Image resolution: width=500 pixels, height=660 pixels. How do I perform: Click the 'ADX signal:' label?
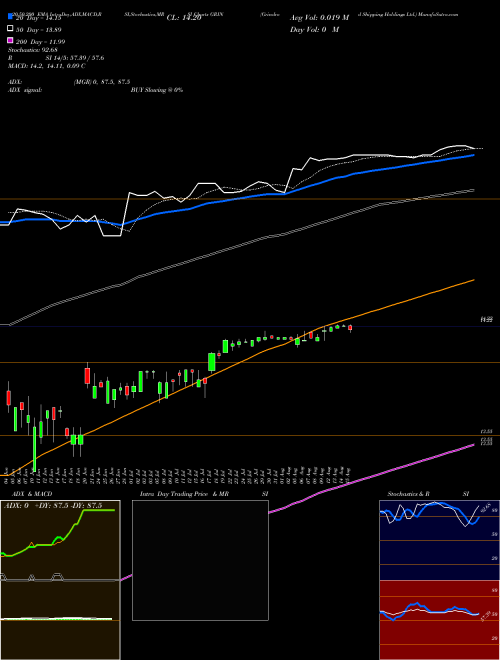click(x=25, y=90)
